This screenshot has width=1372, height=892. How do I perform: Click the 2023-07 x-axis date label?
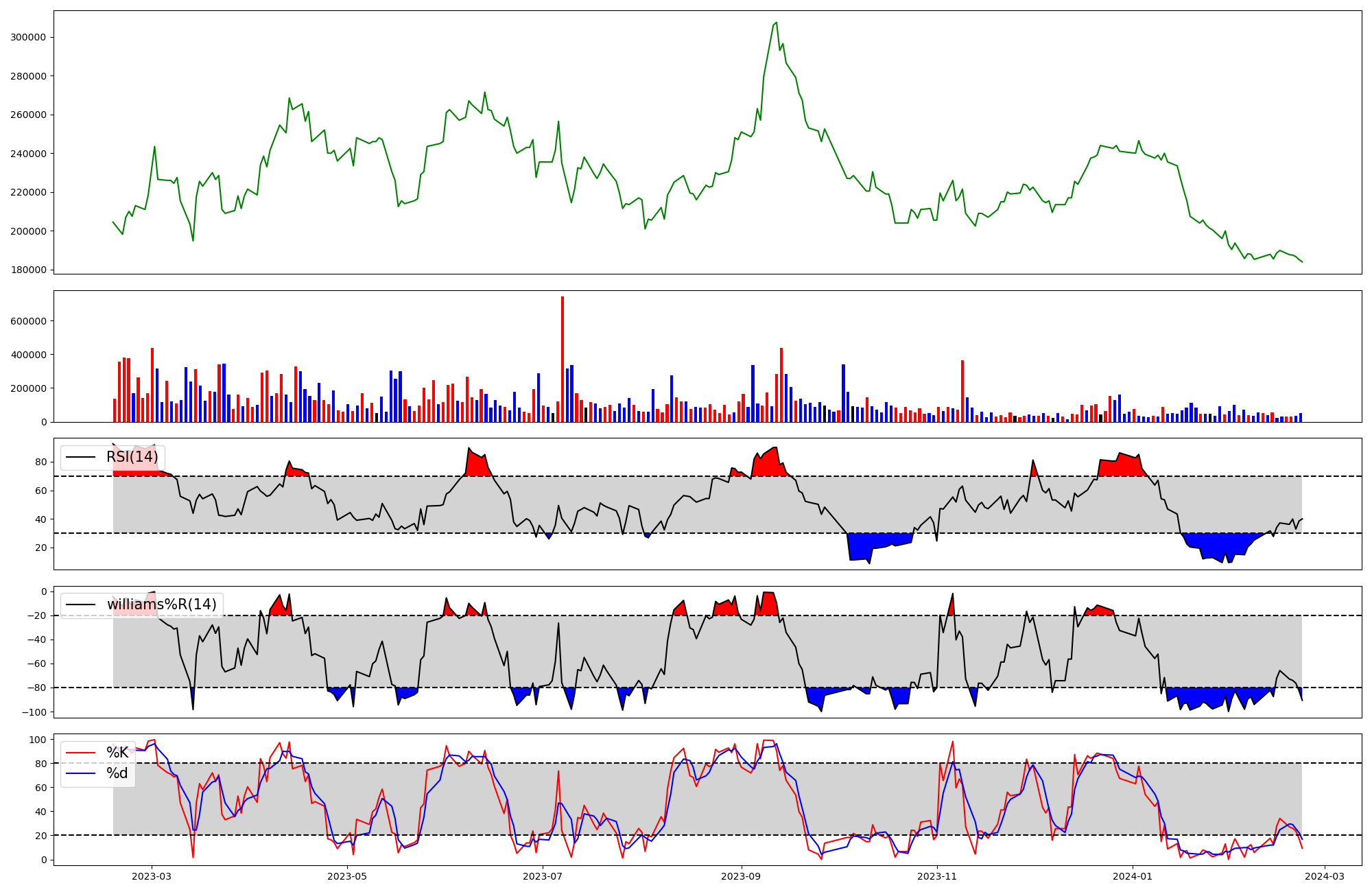pyautogui.click(x=543, y=876)
